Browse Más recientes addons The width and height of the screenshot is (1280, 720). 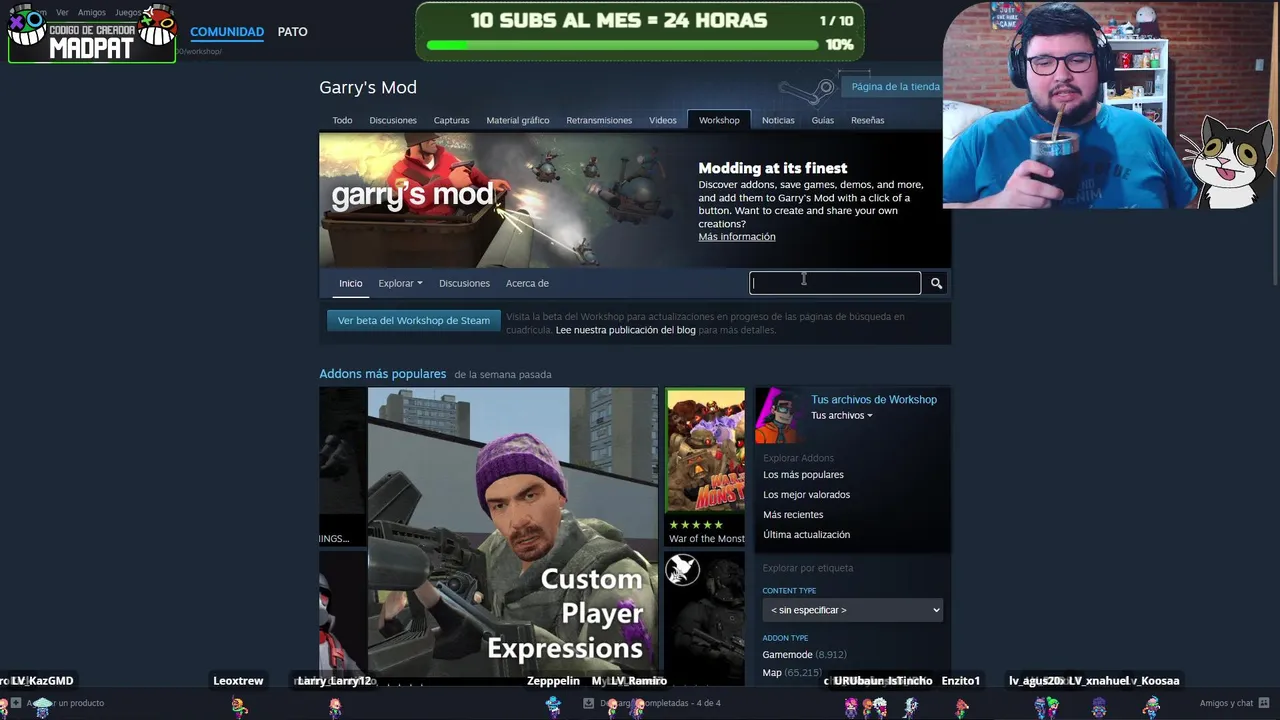pyautogui.click(x=793, y=515)
